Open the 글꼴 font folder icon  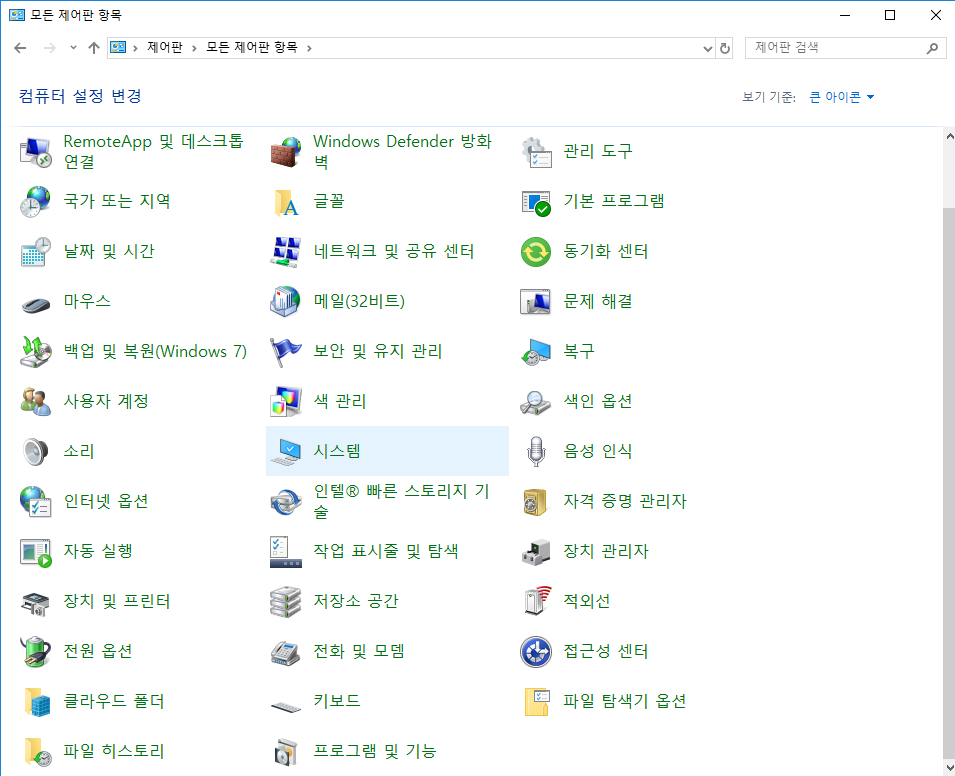286,202
